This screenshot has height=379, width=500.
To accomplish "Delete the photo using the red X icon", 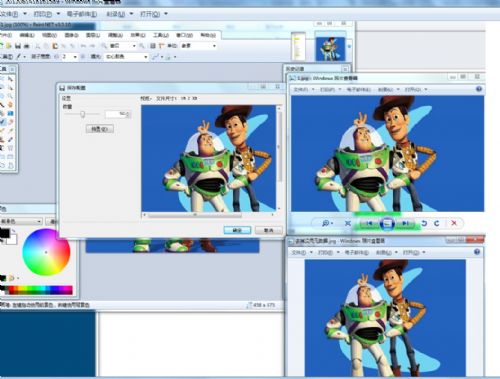I will tap(454, 223).
